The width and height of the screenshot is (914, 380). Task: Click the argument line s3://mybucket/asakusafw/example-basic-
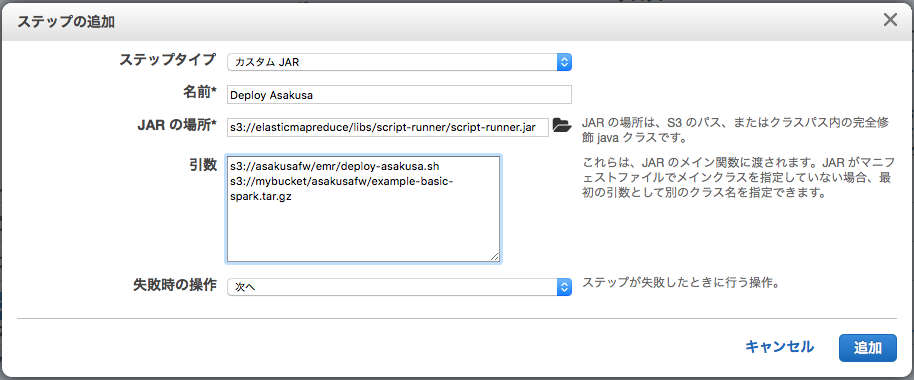342,182
